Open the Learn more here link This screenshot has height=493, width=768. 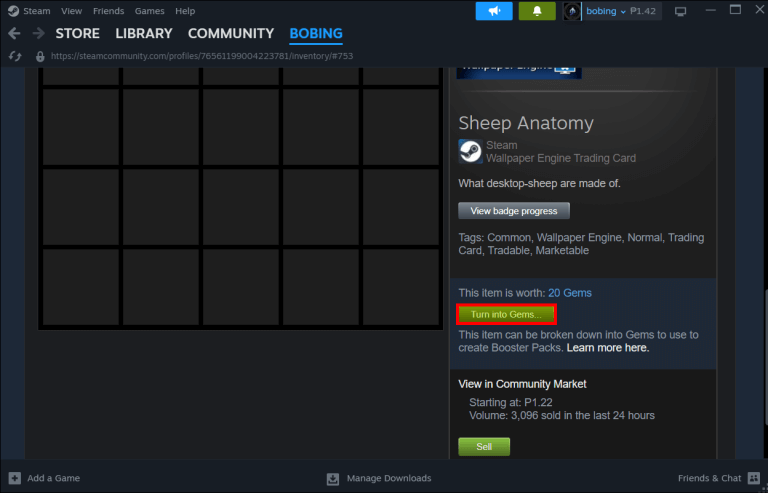click(x=608, y=348)
